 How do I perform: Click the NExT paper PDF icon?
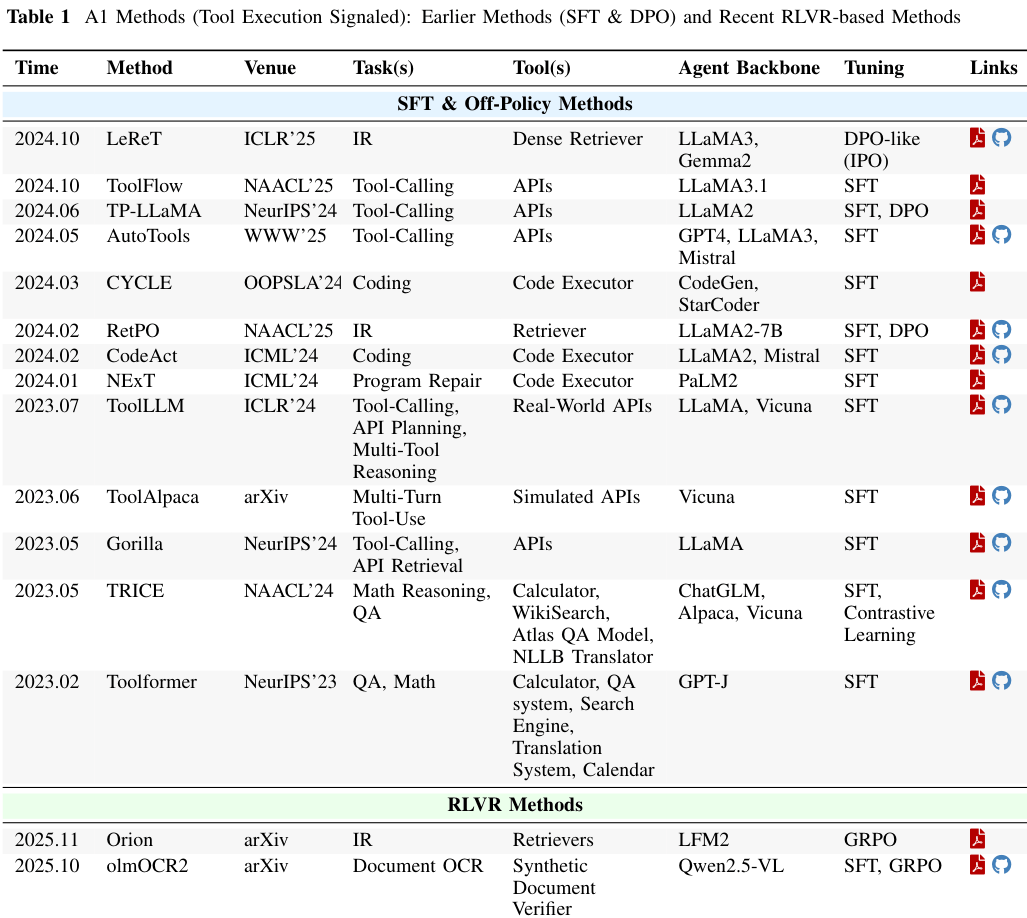coord(978,380)
